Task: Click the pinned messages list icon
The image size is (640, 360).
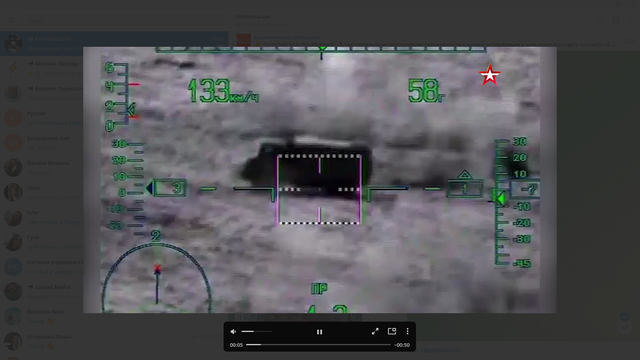Action: [x=630, y=41]
